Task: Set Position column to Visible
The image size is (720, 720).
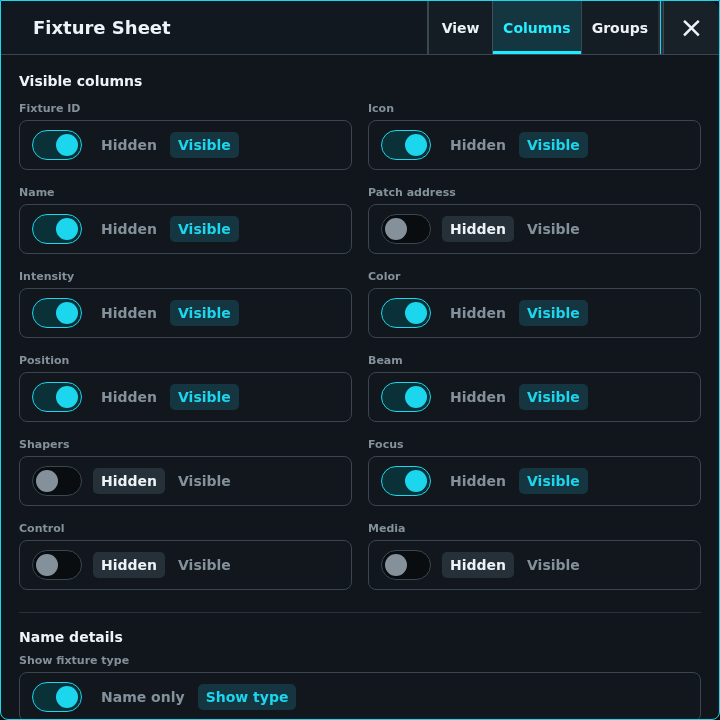Action: (204, 397)
